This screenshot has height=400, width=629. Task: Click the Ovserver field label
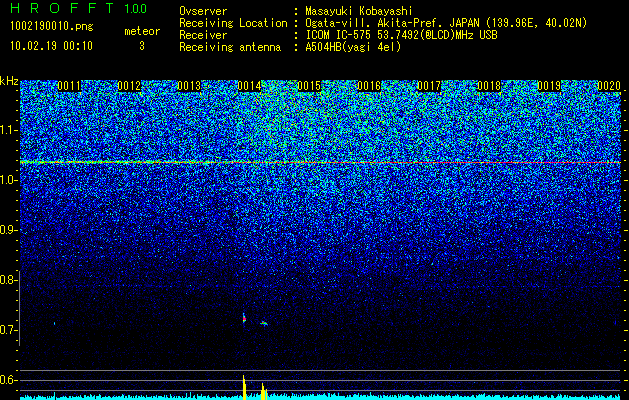203,11
